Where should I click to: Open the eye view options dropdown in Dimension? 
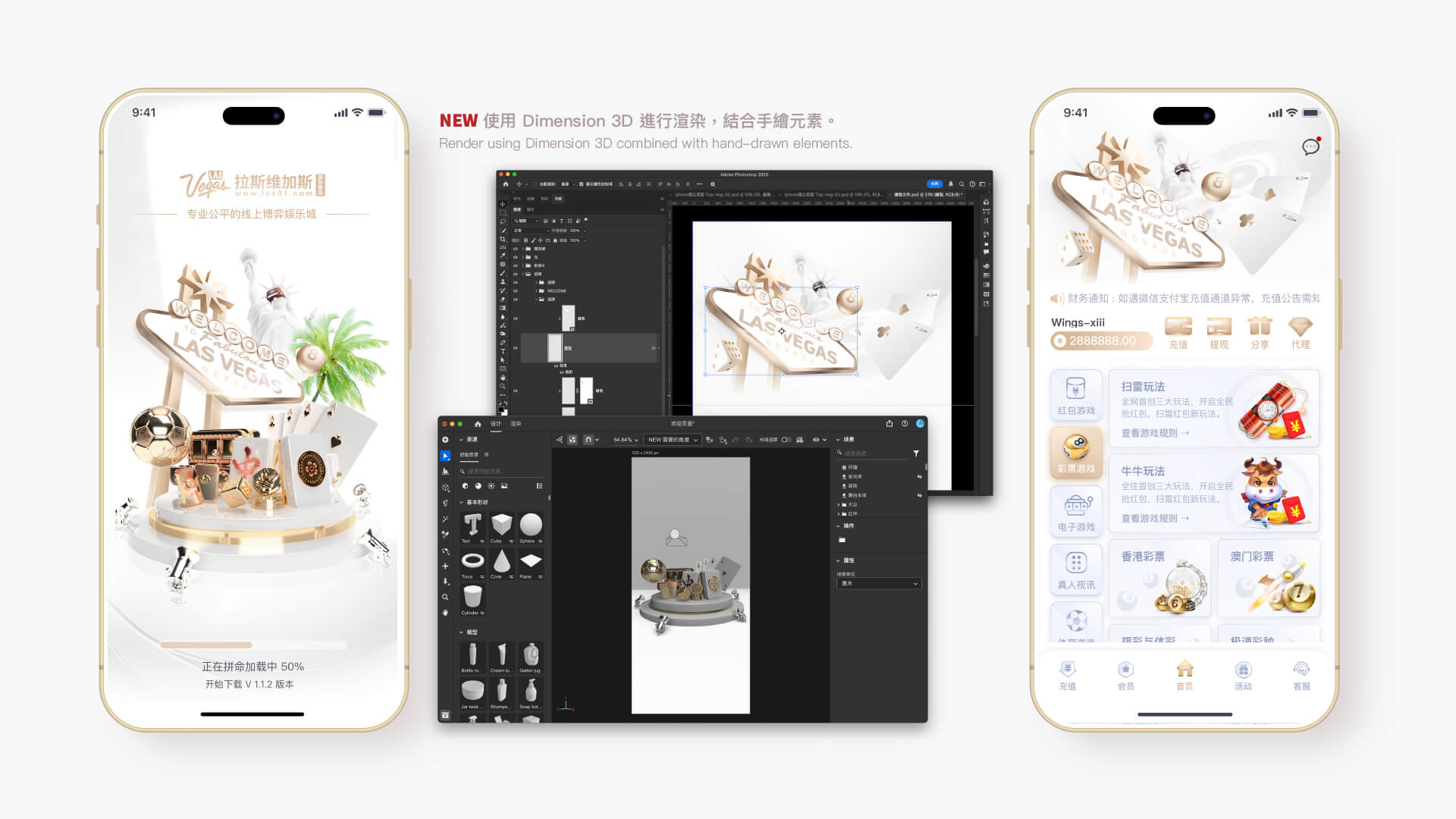(820, 440)
